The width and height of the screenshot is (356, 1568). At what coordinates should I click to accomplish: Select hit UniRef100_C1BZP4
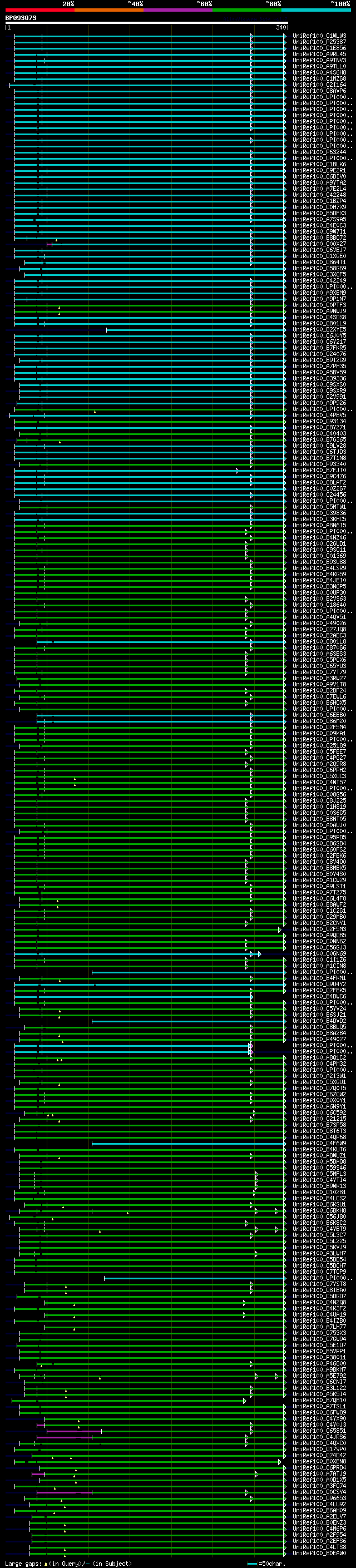click(319, 201)
